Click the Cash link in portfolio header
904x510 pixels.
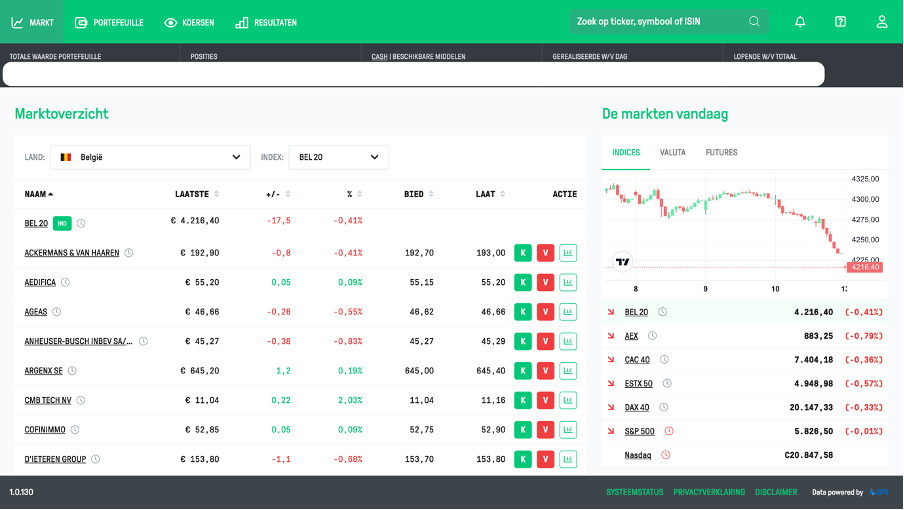click(379, 56)
